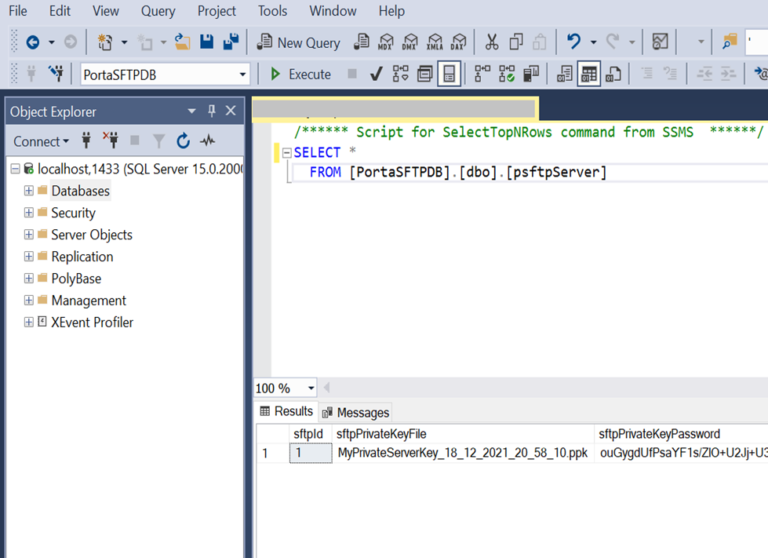Toggle Results to Grid output mode

589,74
